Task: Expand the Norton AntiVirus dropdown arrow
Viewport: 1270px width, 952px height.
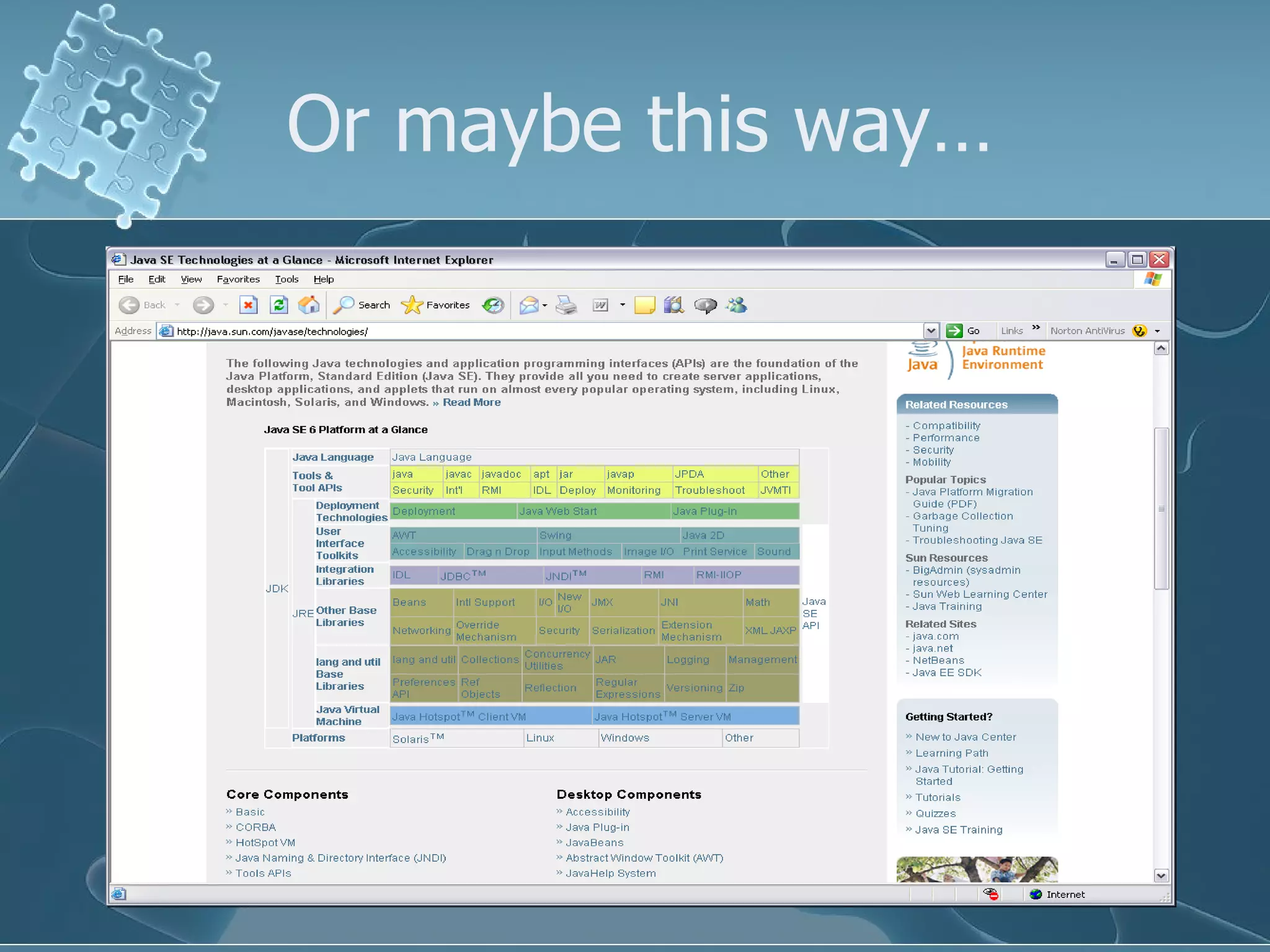Action: tap(1157, 331)
